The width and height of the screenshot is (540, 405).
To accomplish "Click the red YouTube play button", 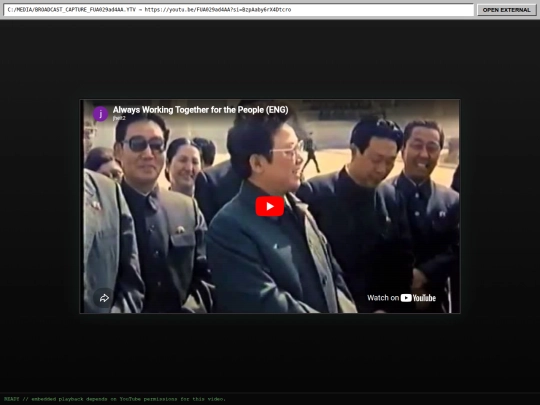I will (x=270, y=206).
